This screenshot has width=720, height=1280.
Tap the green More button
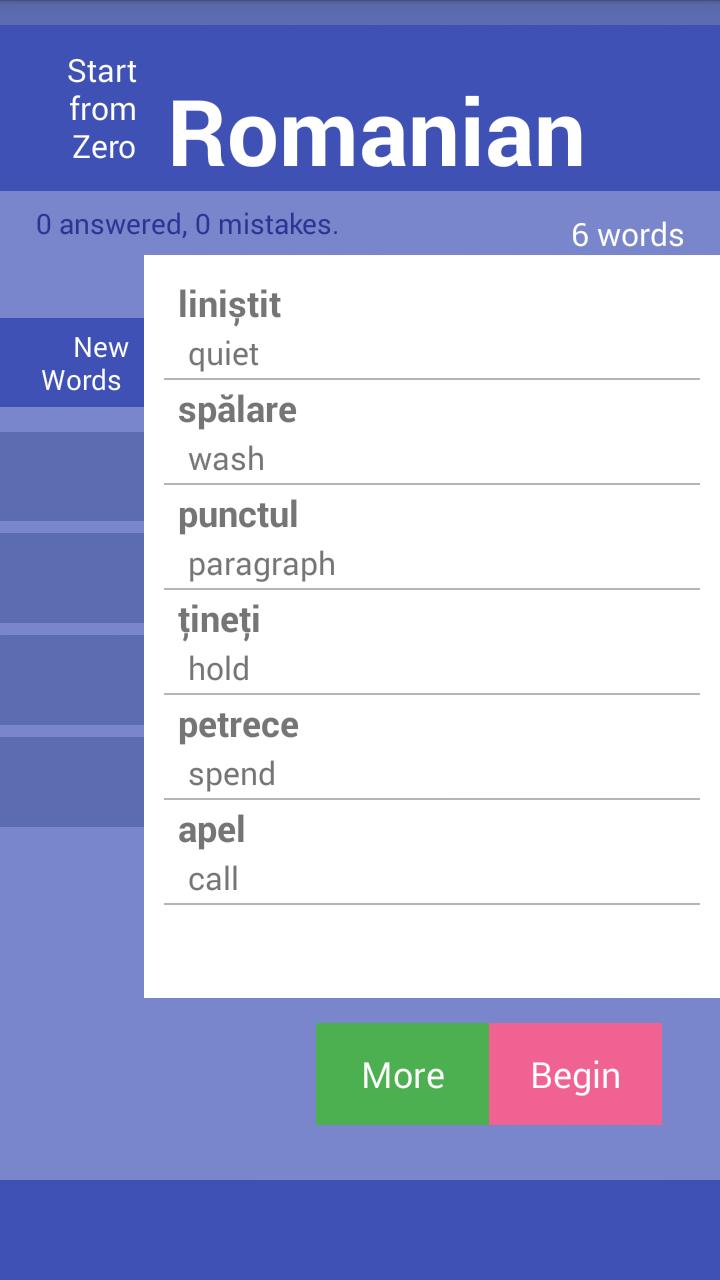click(403, 1074)
